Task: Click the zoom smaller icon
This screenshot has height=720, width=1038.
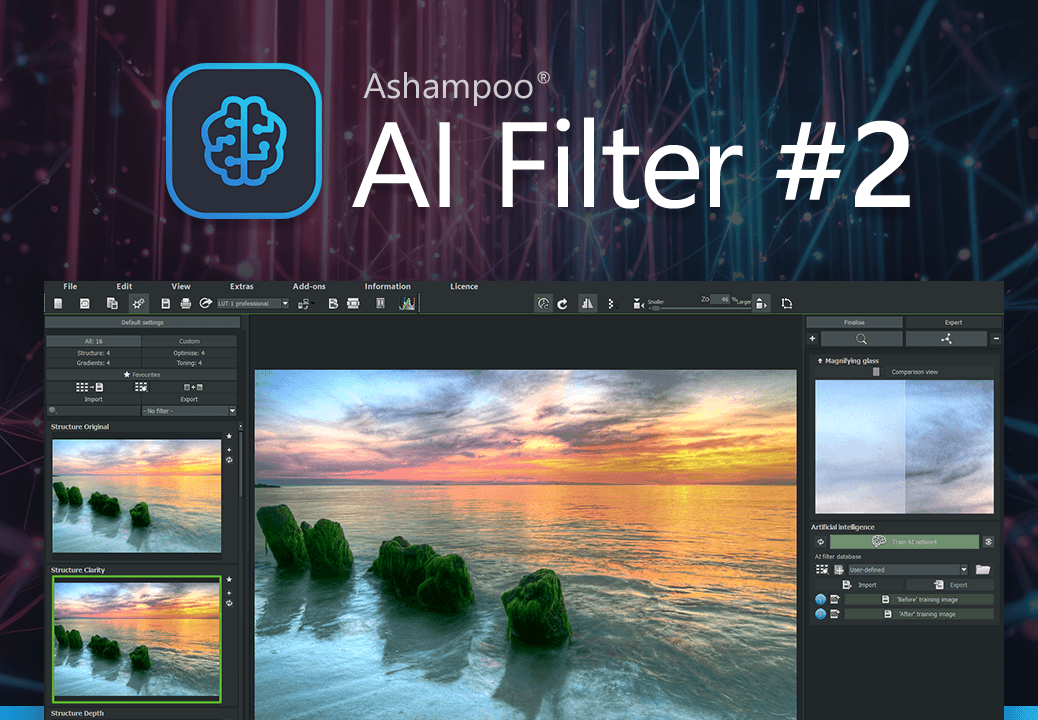Action: coord(637,304)
